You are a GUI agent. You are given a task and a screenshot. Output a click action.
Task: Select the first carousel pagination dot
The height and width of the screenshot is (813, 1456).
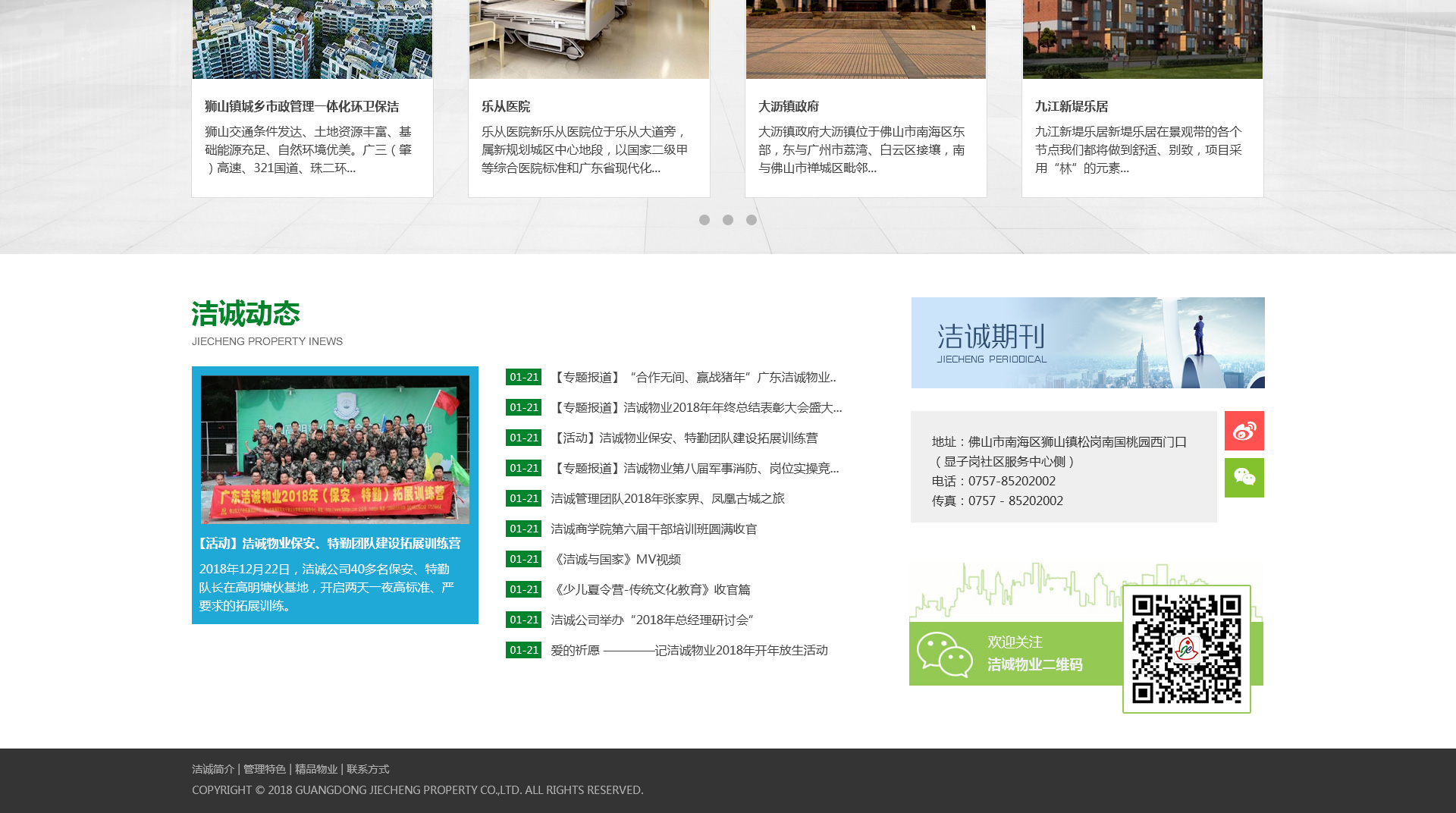[x=704, y=220]
